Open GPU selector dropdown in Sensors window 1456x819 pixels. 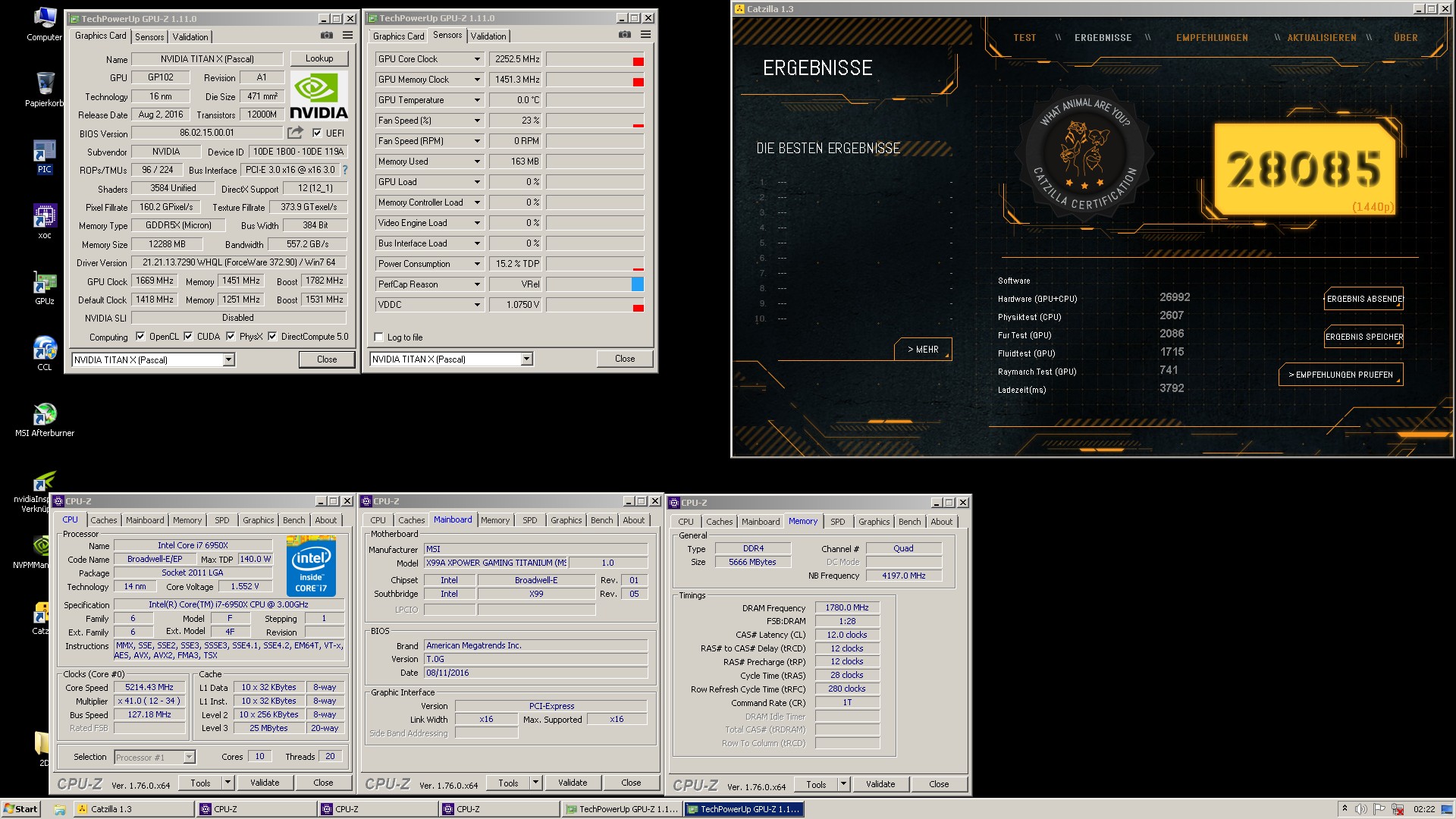click(x=526, y=359)
